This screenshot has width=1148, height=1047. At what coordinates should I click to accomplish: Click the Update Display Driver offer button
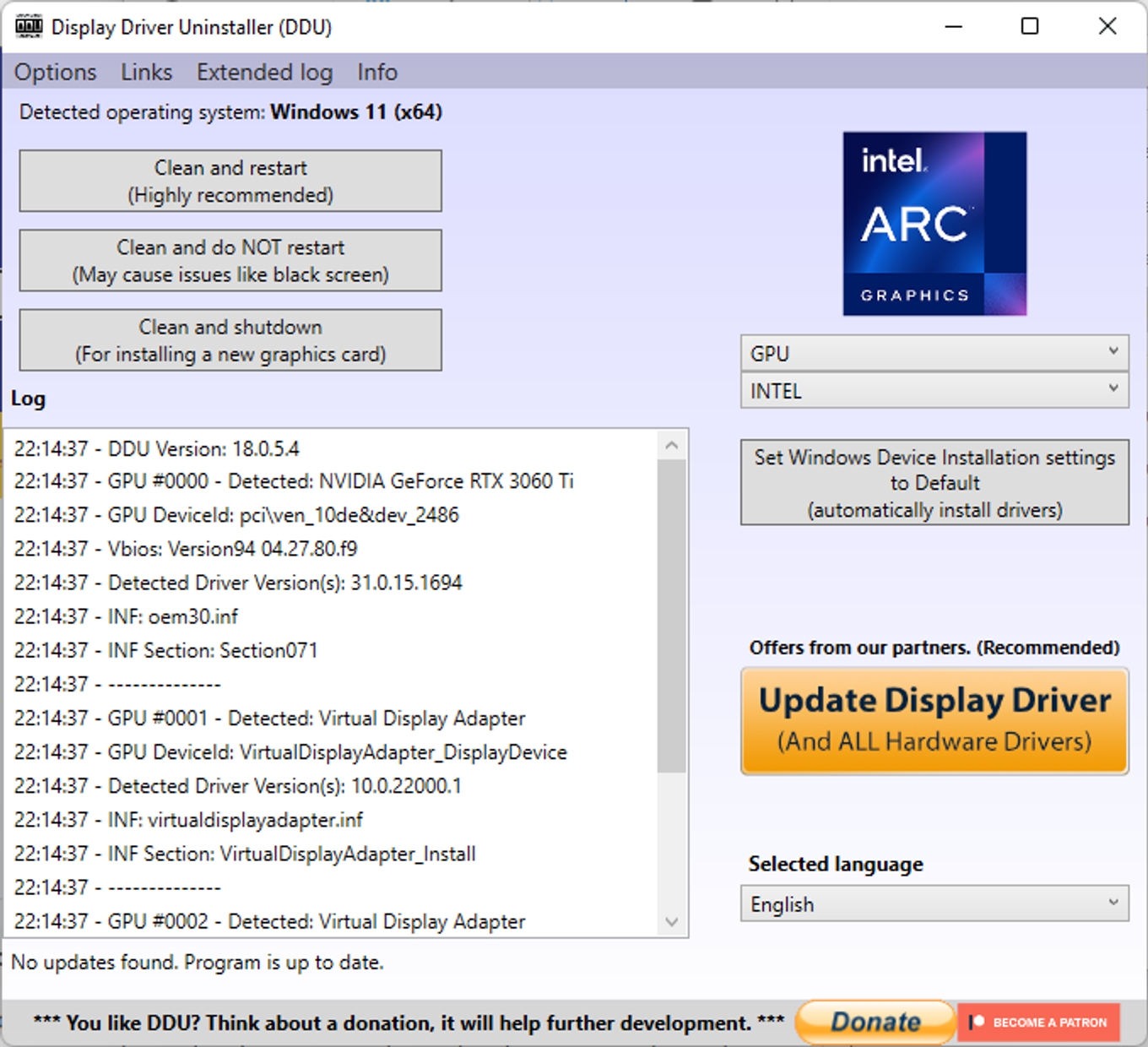pyautogui.click(x=934, y=720)
